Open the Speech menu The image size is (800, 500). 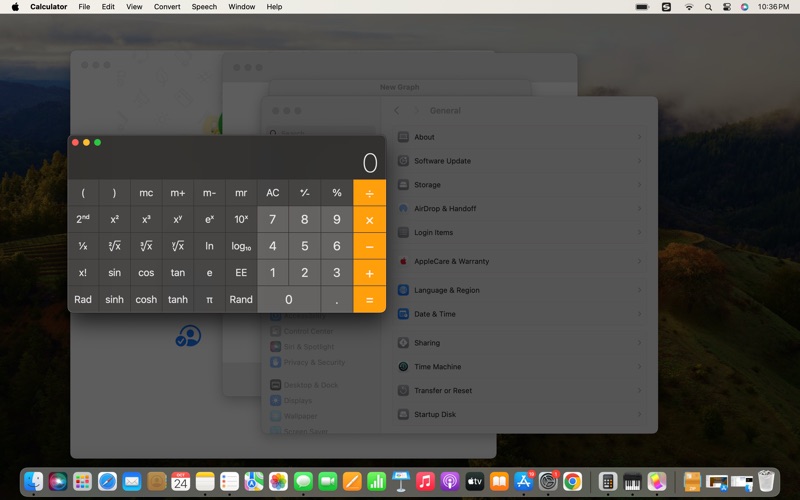pyautogui.click(x=204, y=7)
